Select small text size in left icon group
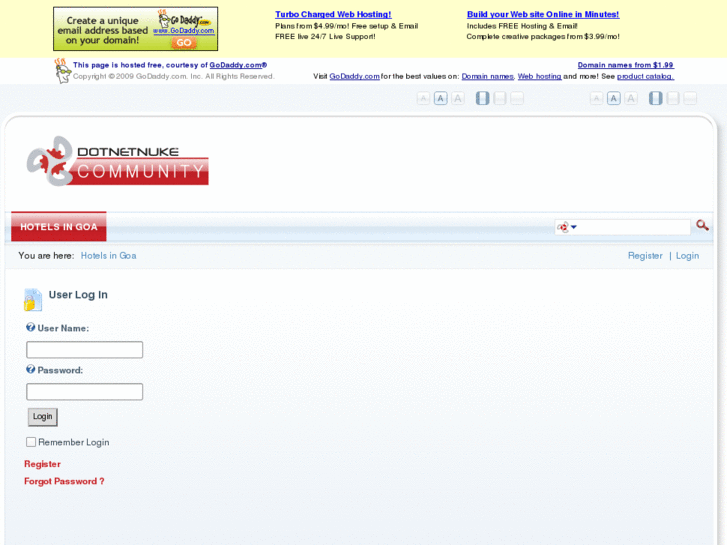Screen dimensions: 727x545 (423, 98)
